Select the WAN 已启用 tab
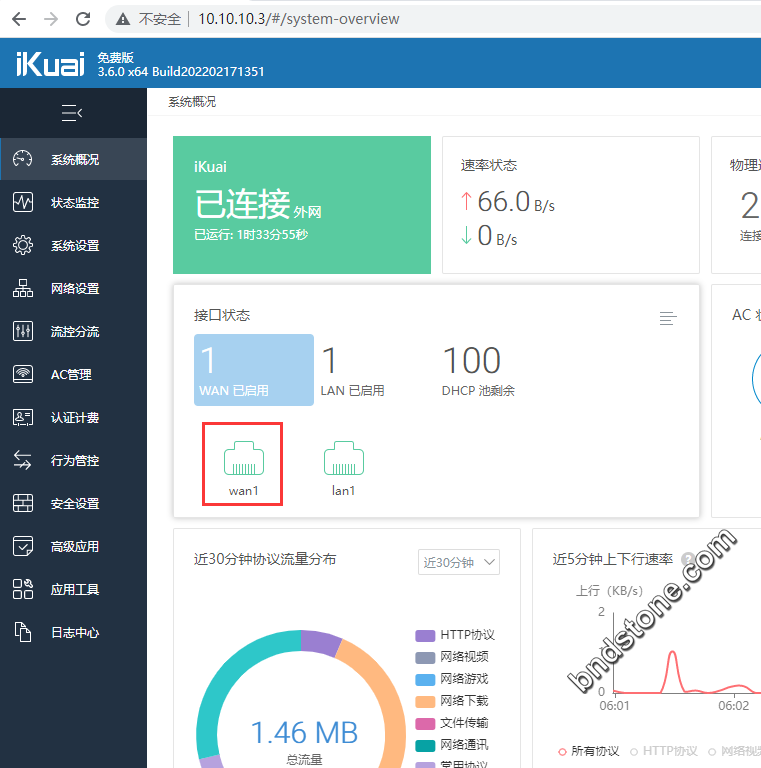 [x=254, y=370]
